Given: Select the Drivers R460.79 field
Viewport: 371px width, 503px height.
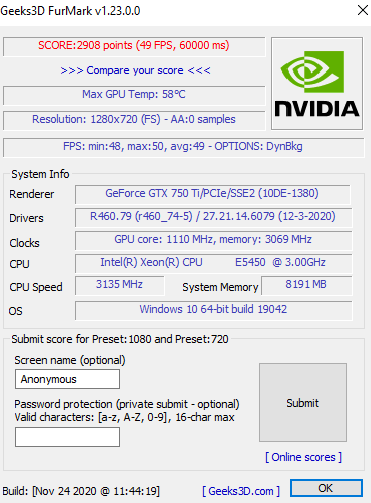Looking at the screenshot, I should click(x=213, y=217).
